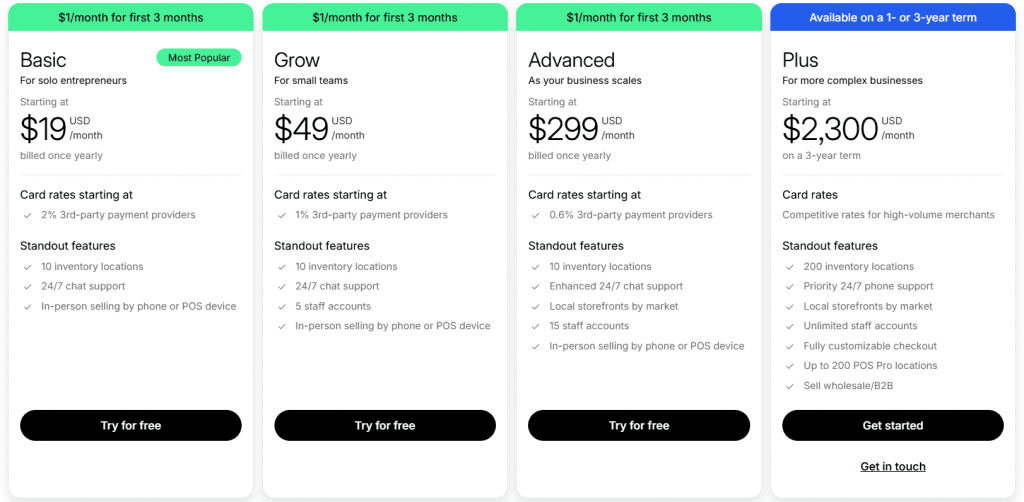The width and height of the screenshot is (1024, 502).
Task: Click checkmark next to 15 staff accounts
Action: click(534, 326)
